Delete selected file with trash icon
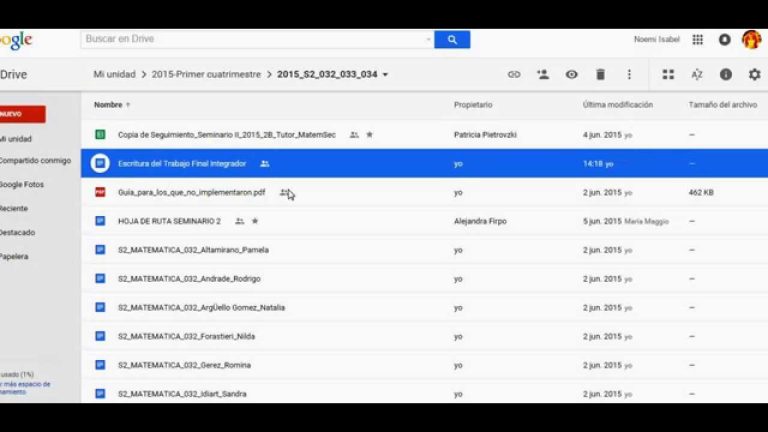The width and height of the screenshot is (768, 432). (x=600, y=74)
